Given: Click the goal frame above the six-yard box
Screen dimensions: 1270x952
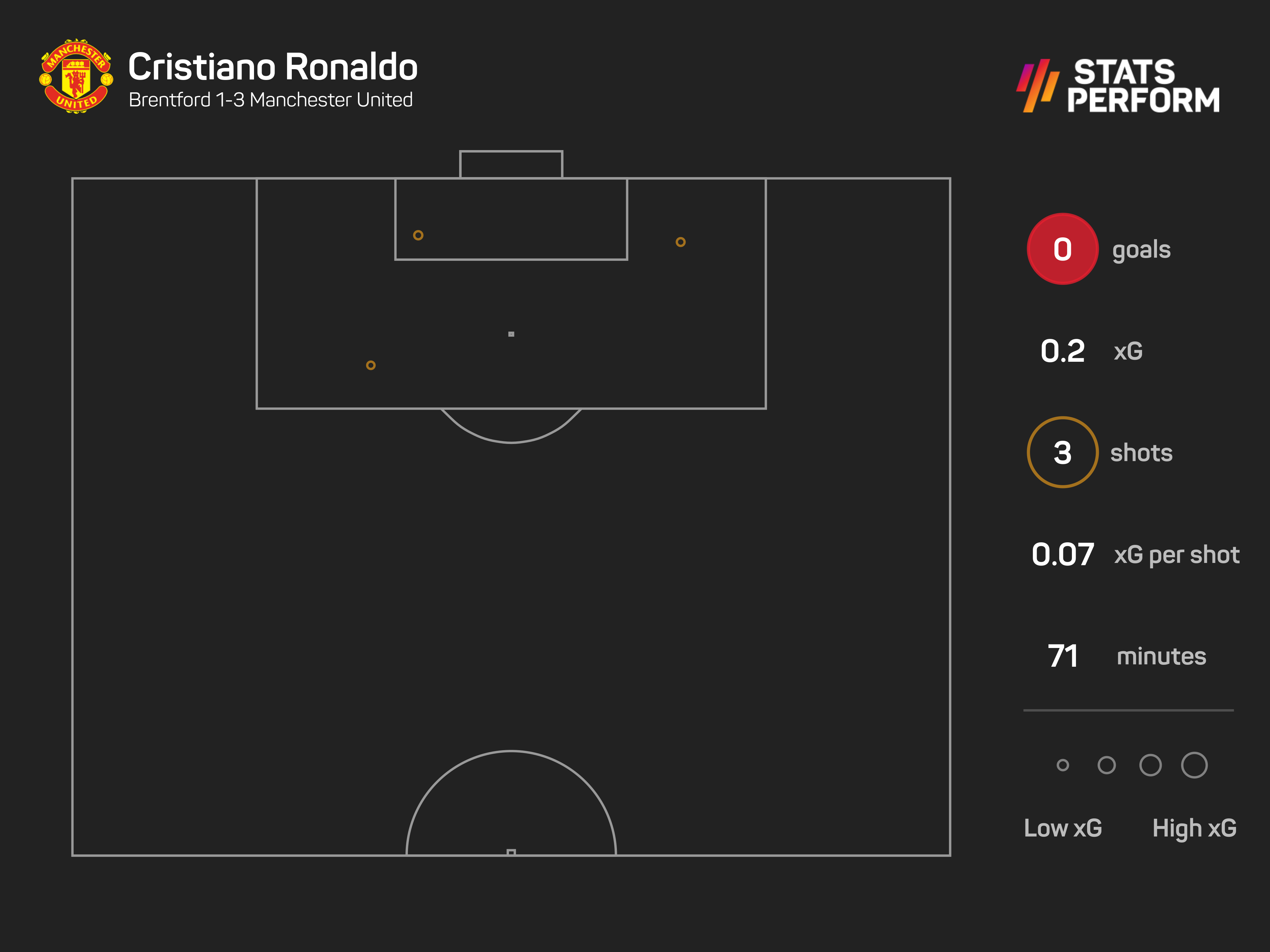Looking at the screenshot, I should [511, 164].
